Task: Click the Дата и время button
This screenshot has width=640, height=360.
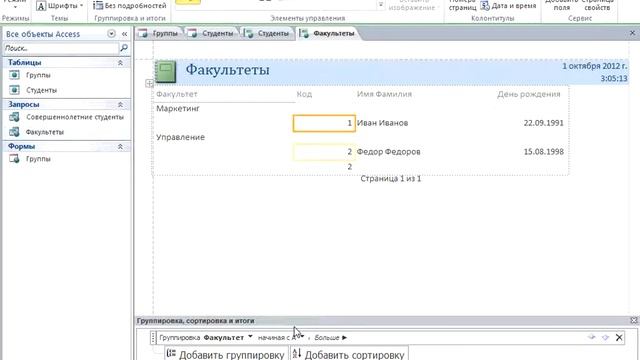Action: tap(508, 6)
